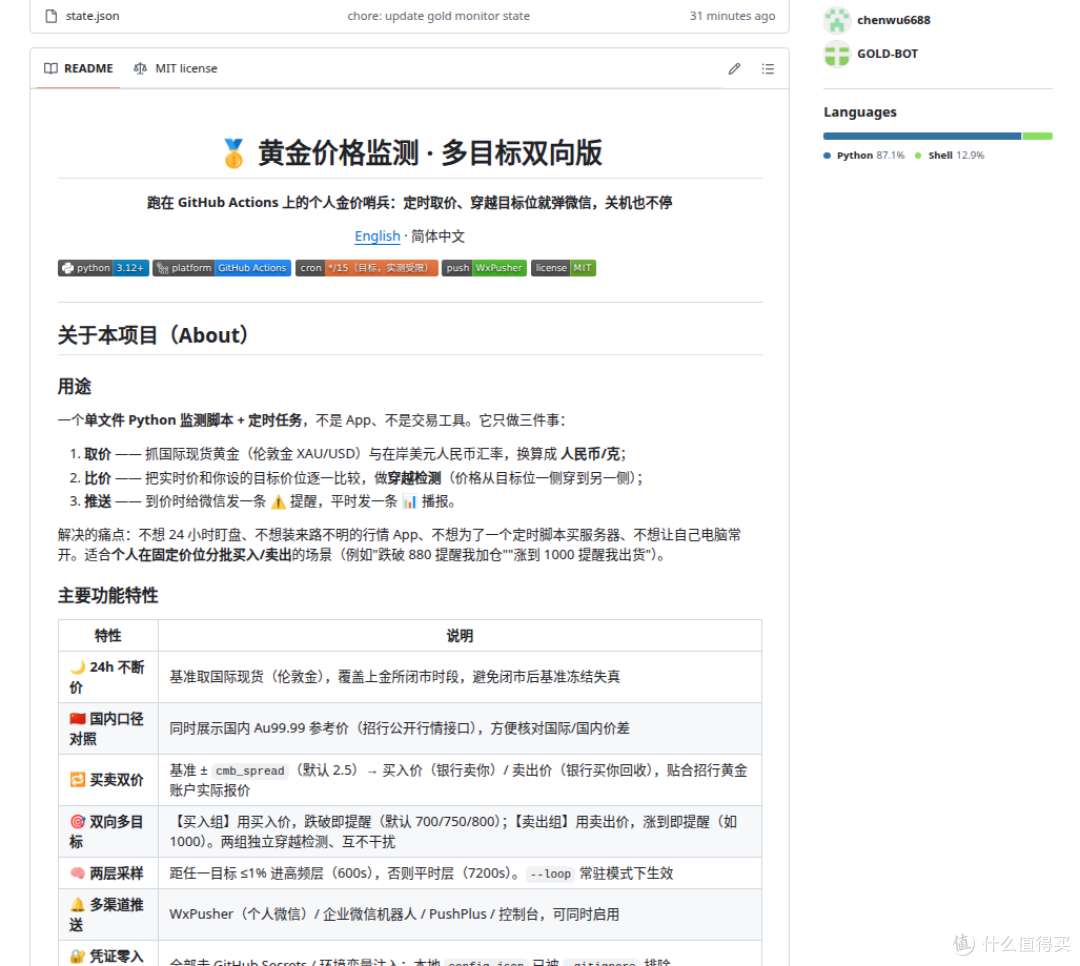Click the '买卖双价' table cell
Image resolution: width=1080 pixels, height=966 pixels.
point(108,780)
